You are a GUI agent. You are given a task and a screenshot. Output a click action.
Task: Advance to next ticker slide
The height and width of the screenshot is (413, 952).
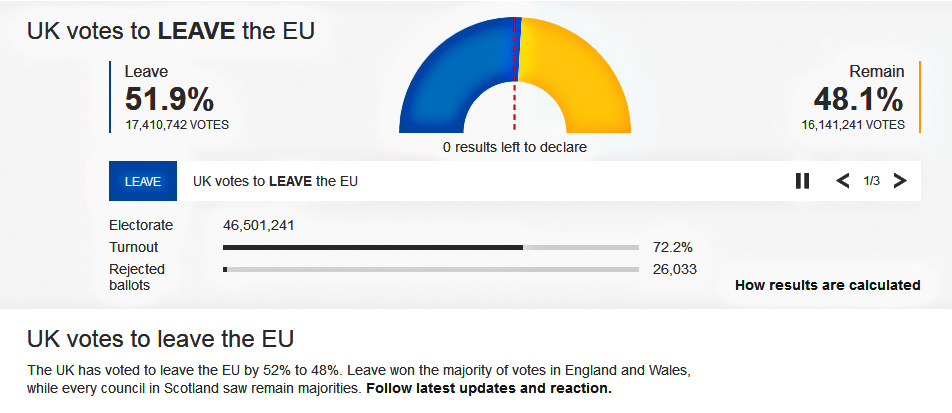899,181
